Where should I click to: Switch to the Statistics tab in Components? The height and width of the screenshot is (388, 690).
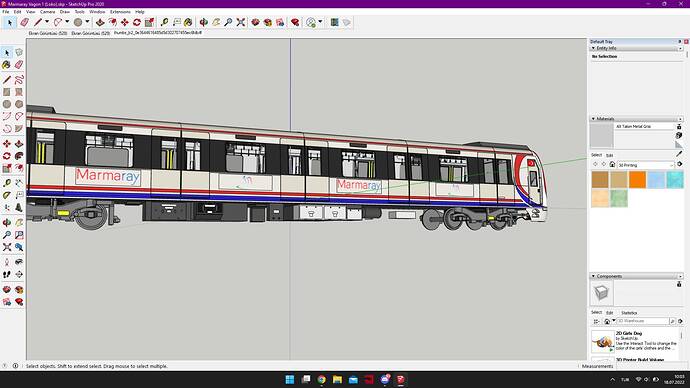coord(629,313)
